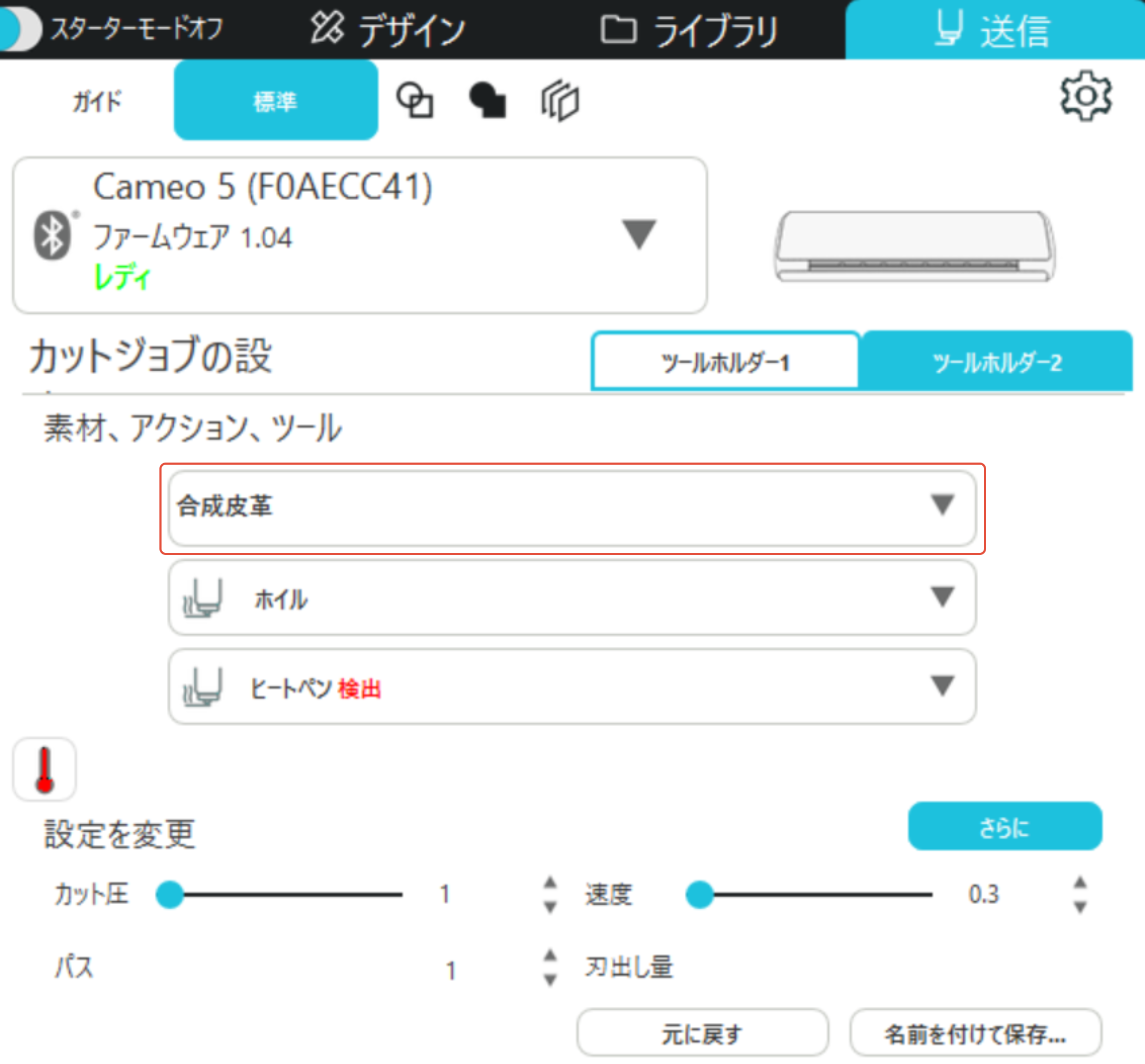Click the red thermometer heat icon

(44, 769)
